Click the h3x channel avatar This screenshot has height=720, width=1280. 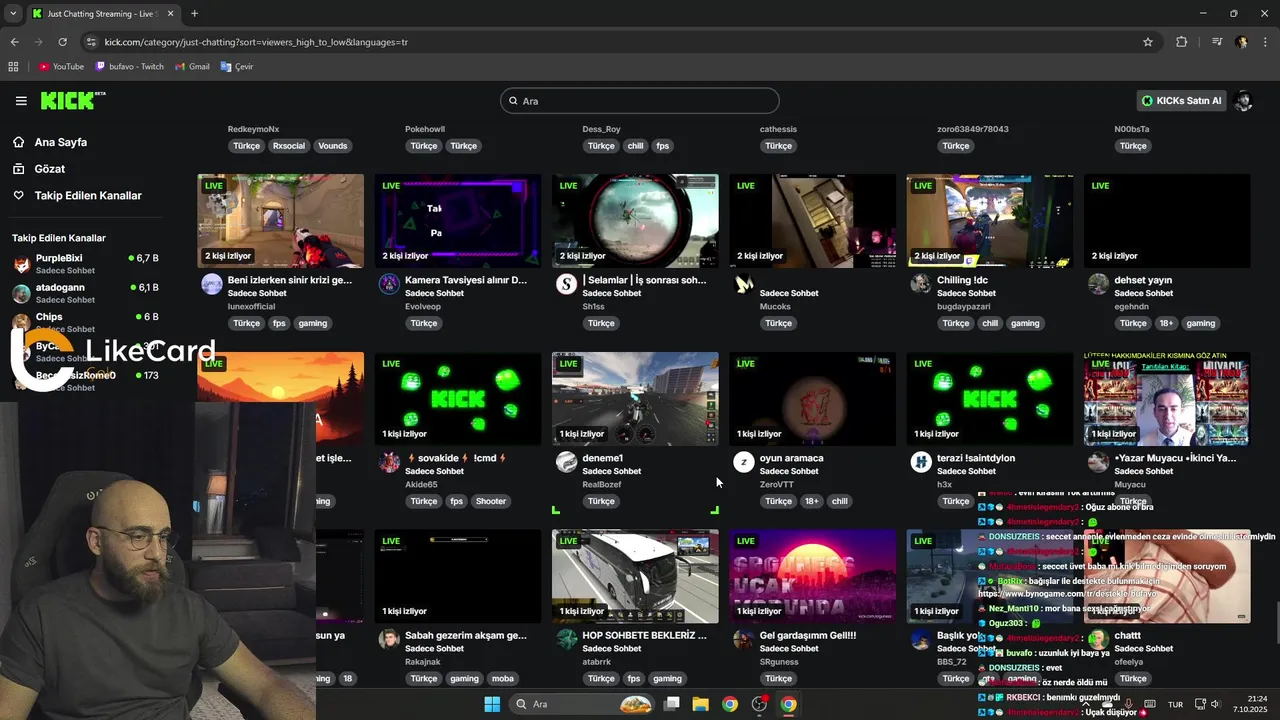point(921,462)
